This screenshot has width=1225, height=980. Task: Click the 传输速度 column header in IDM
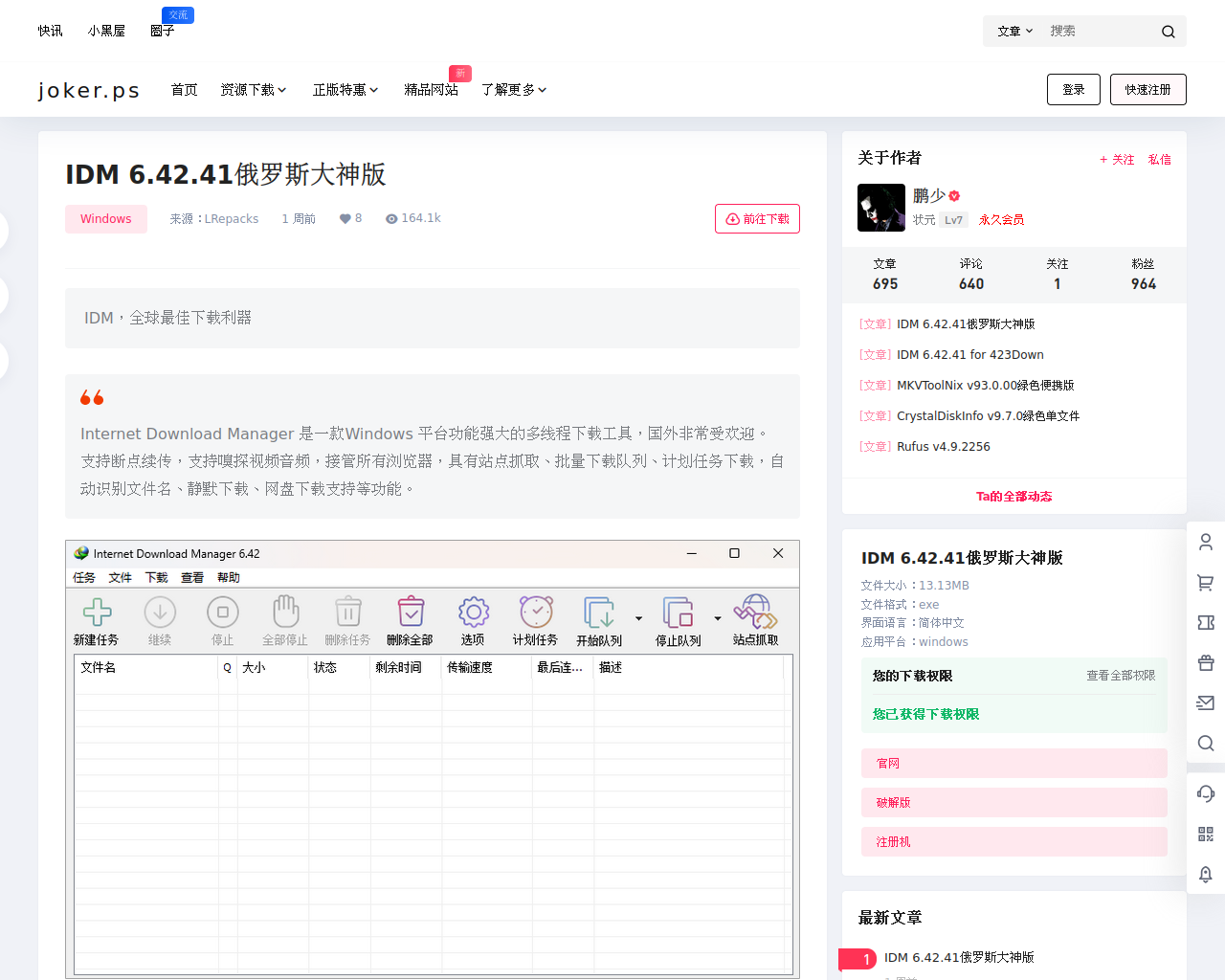[x=486, y=668]
